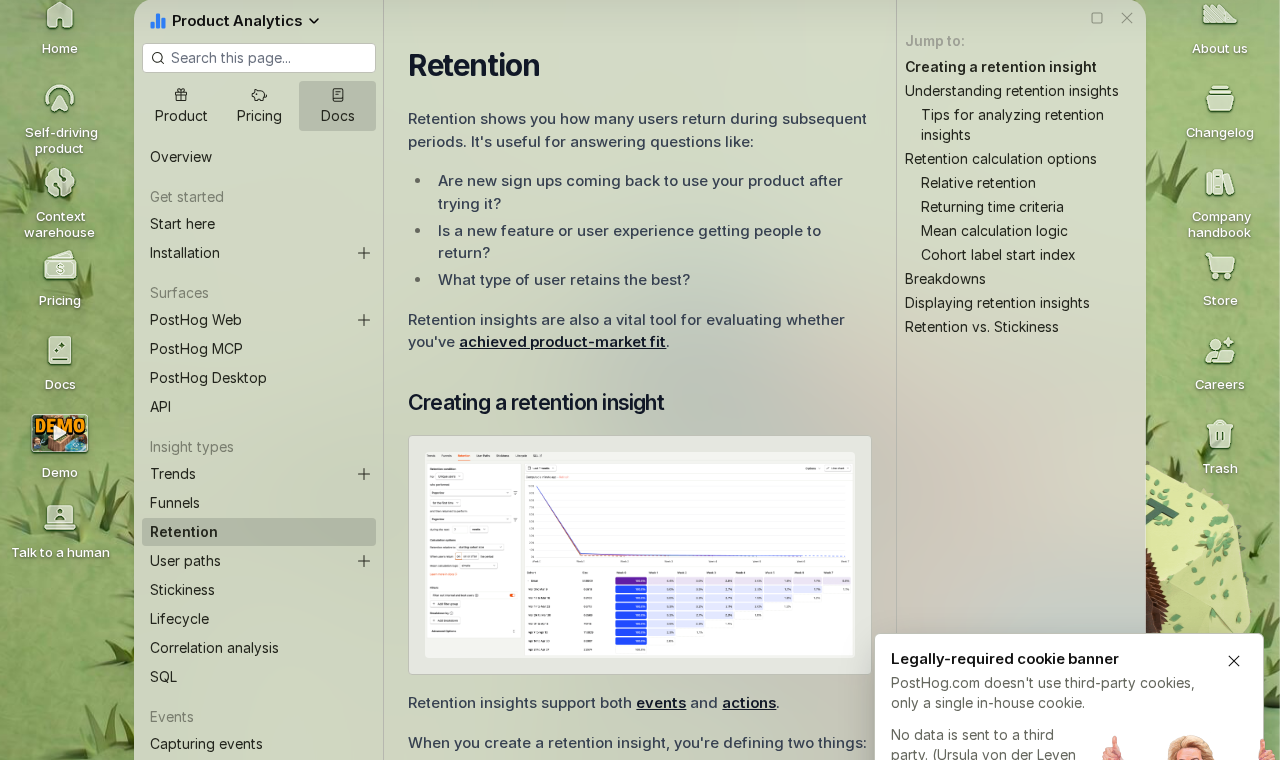
Task: Open the PostHog MCP page
Action: tap(259, 349)
